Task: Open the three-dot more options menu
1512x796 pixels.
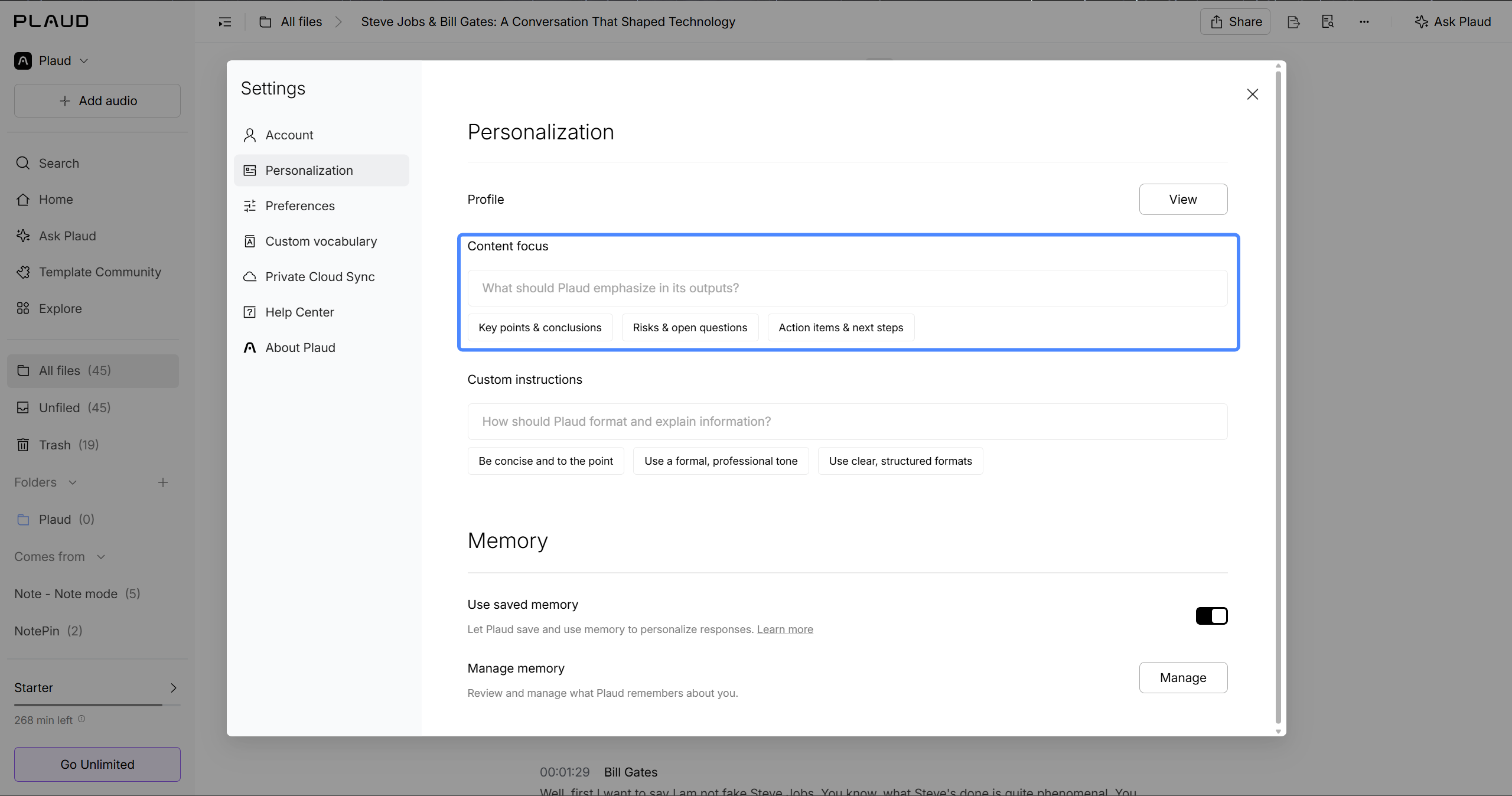Action: [1364, 22]
